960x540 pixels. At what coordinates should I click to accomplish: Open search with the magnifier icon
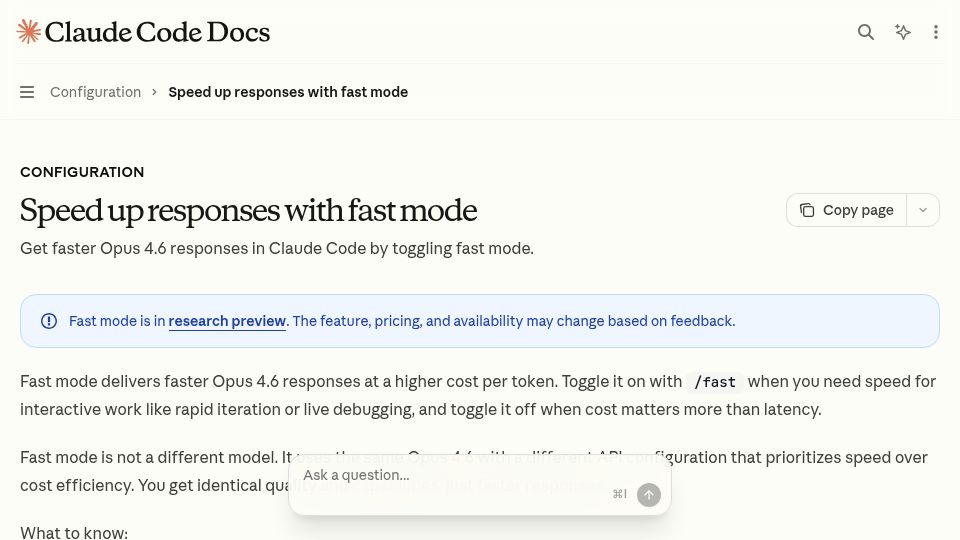(865, 32)
